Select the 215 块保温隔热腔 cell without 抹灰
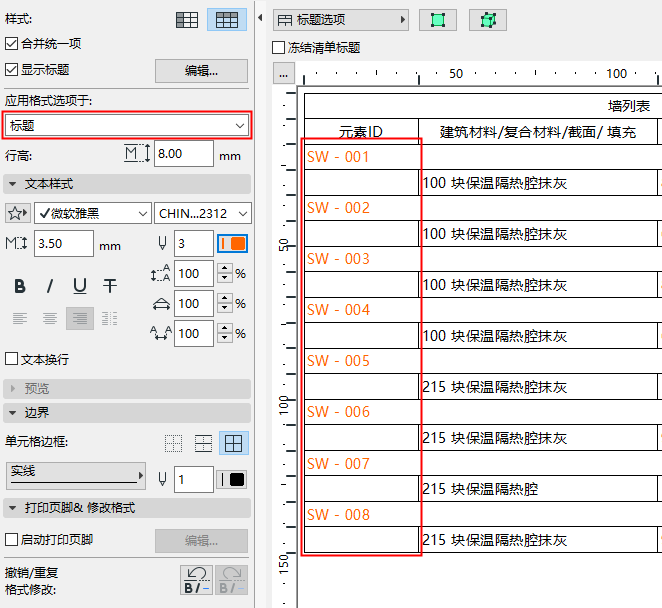The image size is (662, 608). [538, 489]
